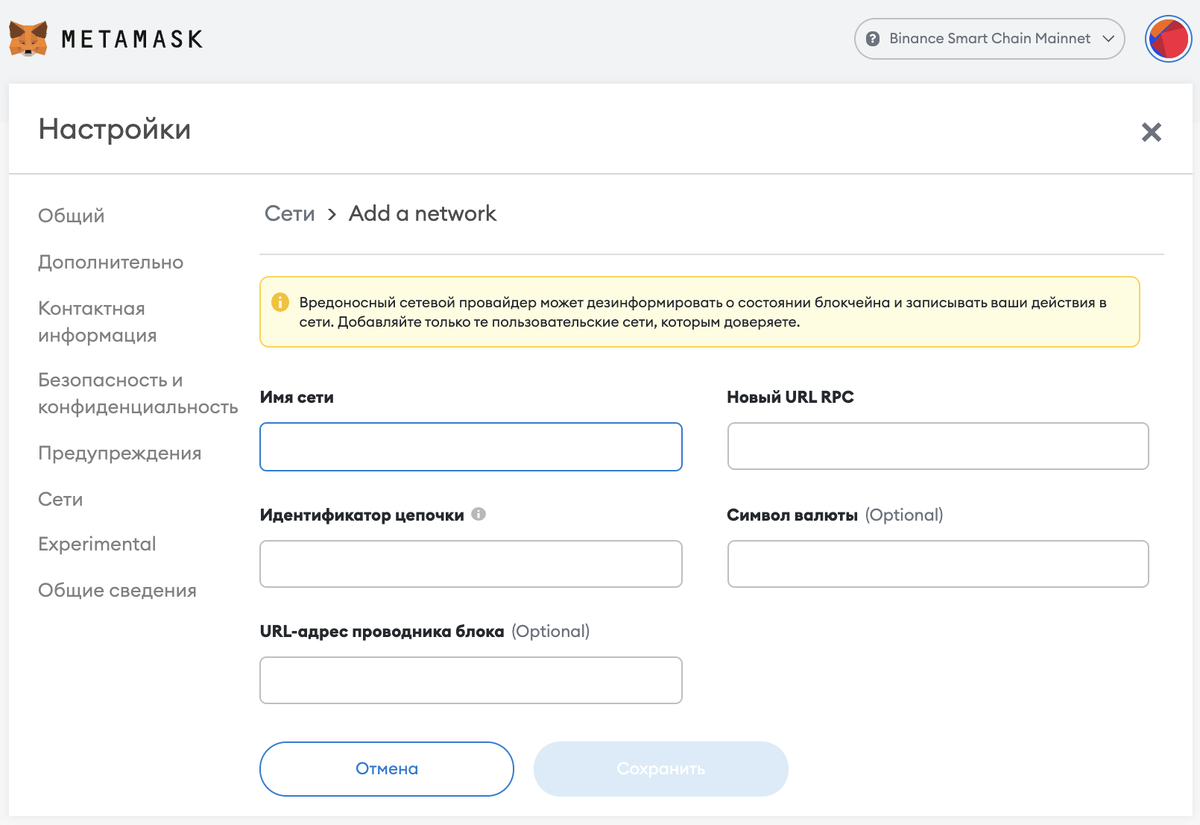This screenshot has width=1200, height=825.
Task: Open the account avatar menu
Action: (1167, 40)
